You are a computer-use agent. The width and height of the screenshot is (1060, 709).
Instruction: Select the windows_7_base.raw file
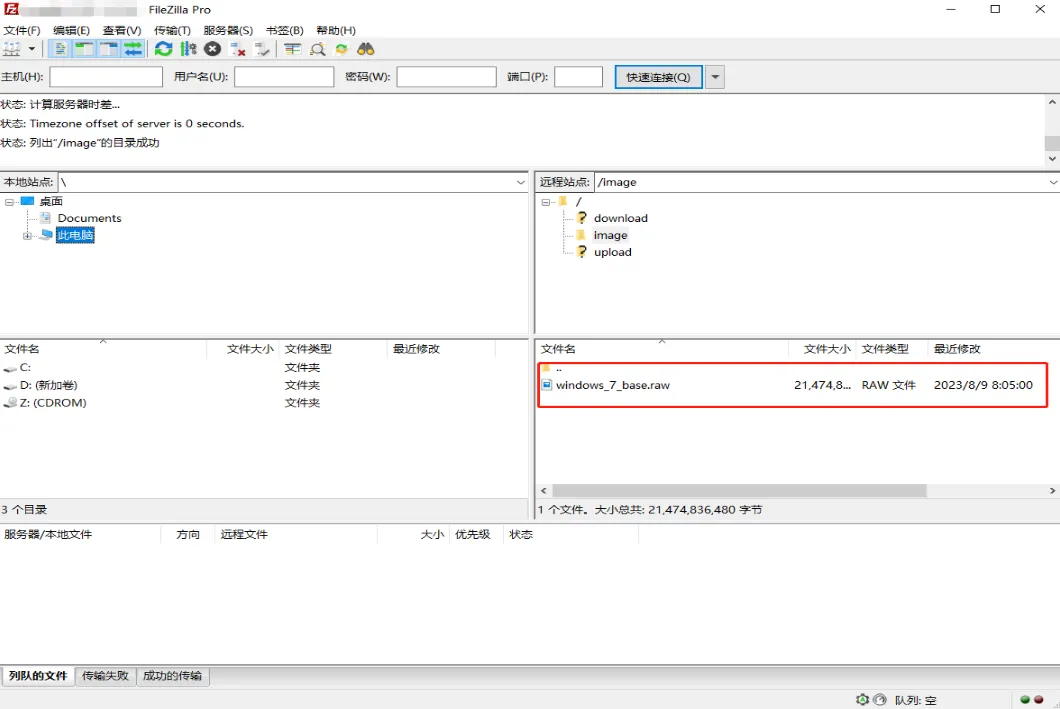point(614,384)
